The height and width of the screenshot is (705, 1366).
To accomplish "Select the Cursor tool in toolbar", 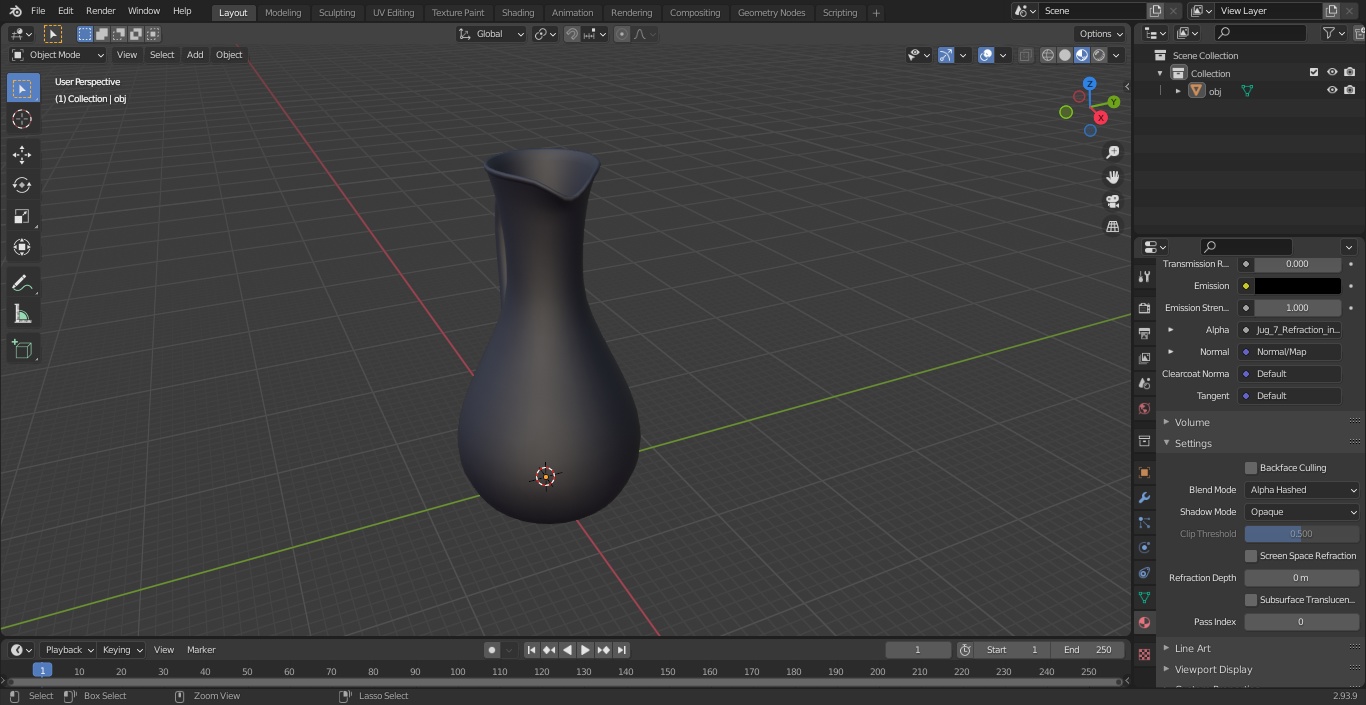I will tap(22, 119).
